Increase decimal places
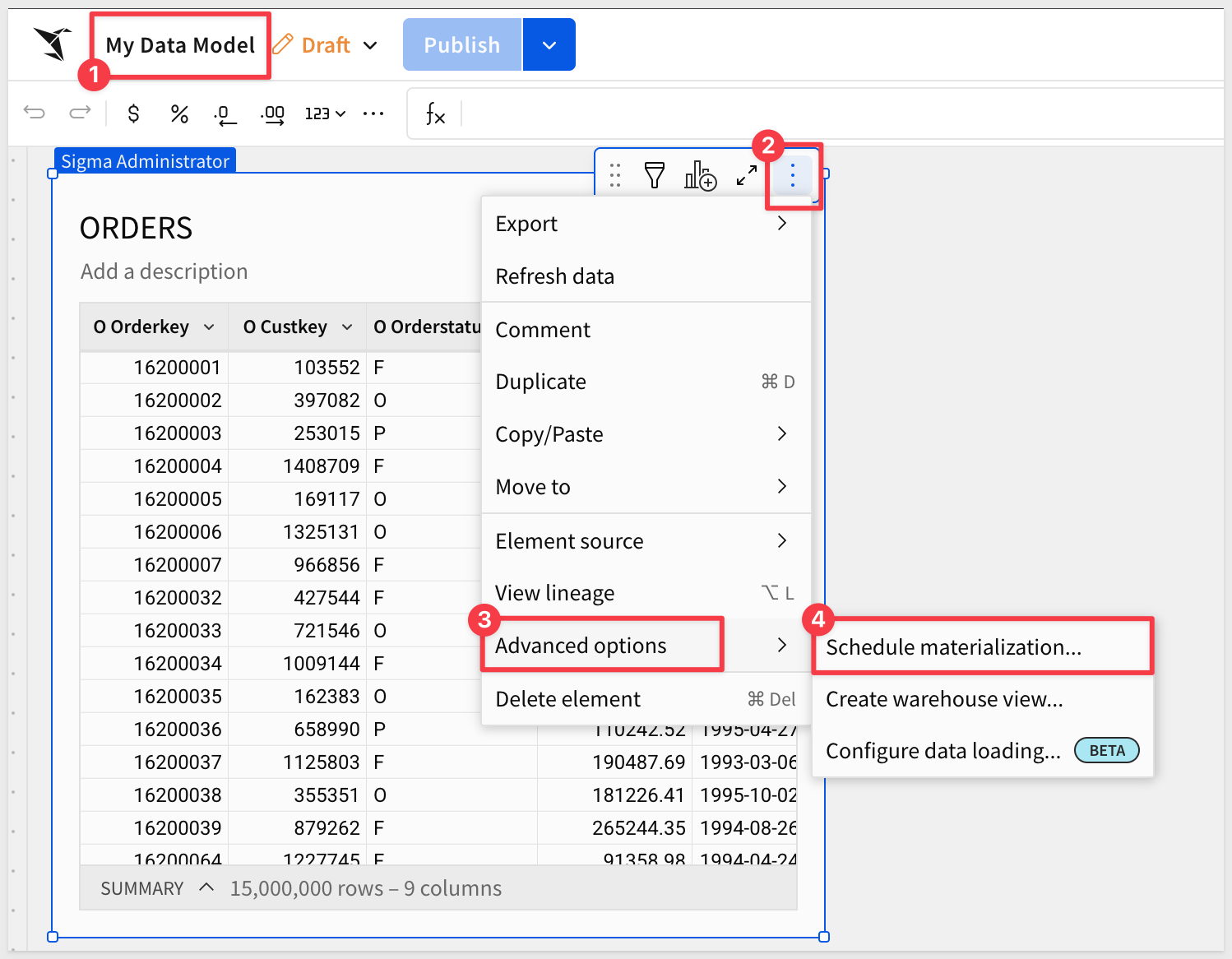The width and height of the screenshot is (1232, 959). [272, 114]
